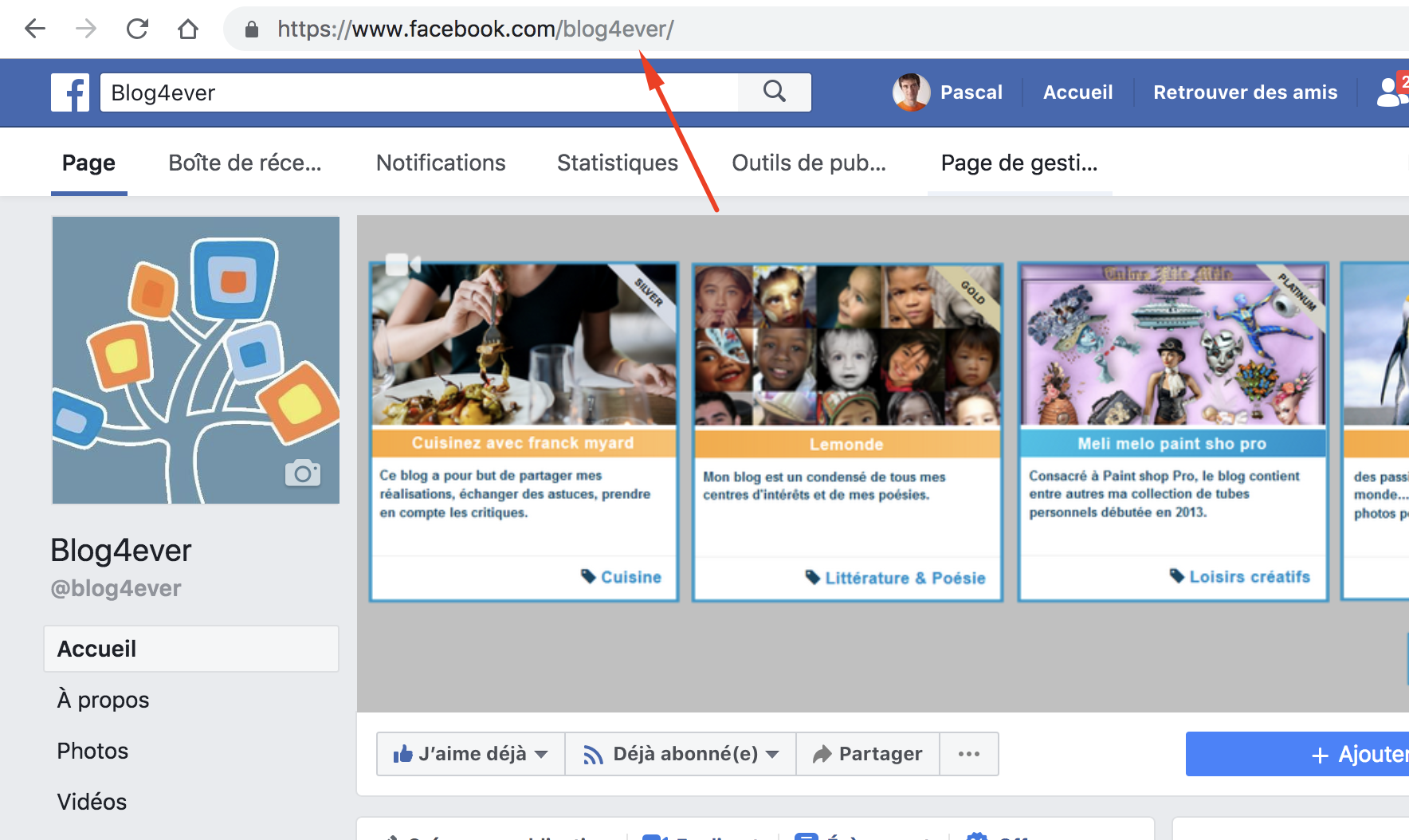Expand the Déjà abonné(e) dropdown arrow
Viewport: 1409px width, 840px height.
point(771,754)
